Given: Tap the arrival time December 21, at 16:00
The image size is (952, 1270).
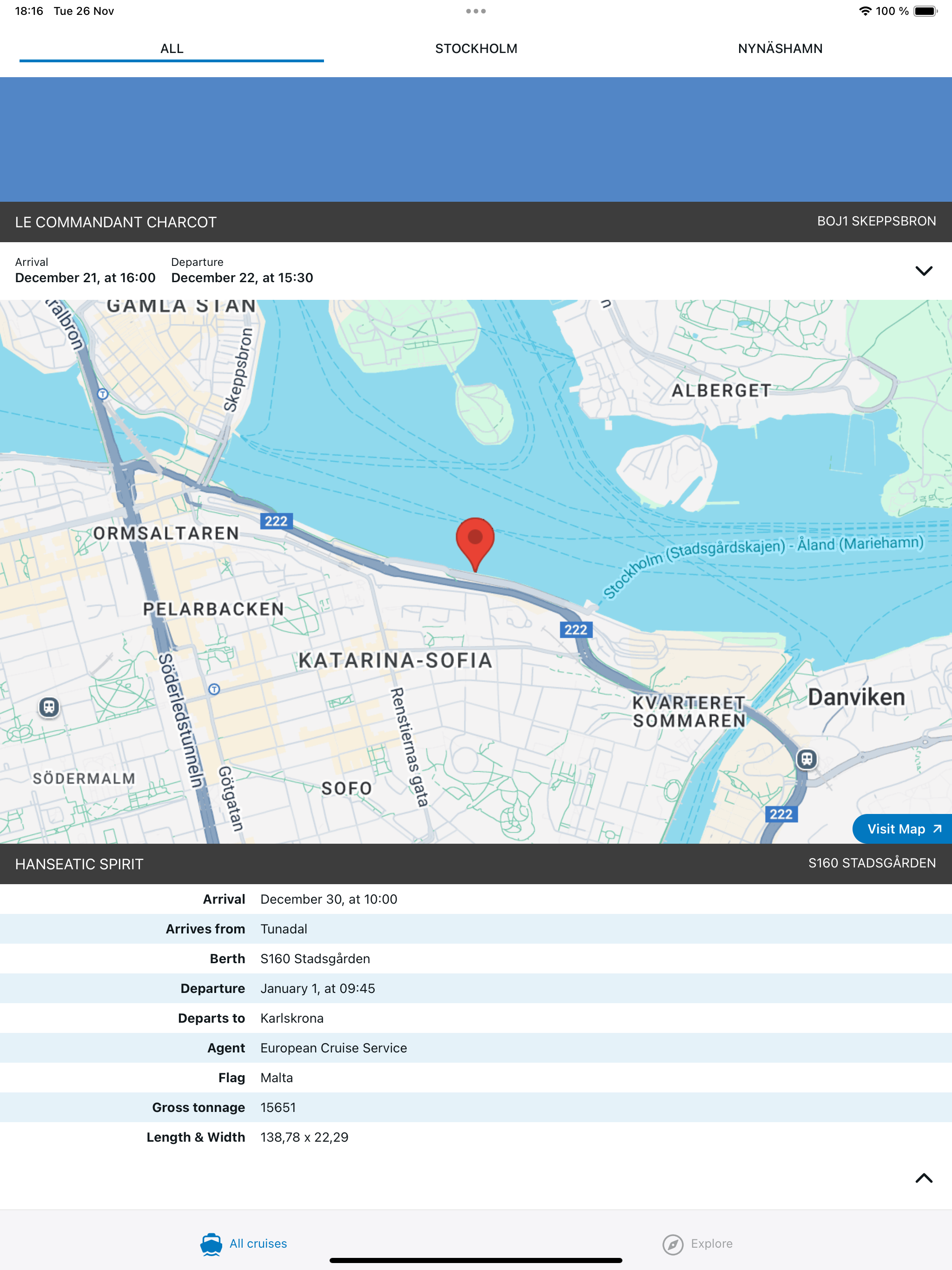Looking at the screenshot, I should tap(85, 278).
